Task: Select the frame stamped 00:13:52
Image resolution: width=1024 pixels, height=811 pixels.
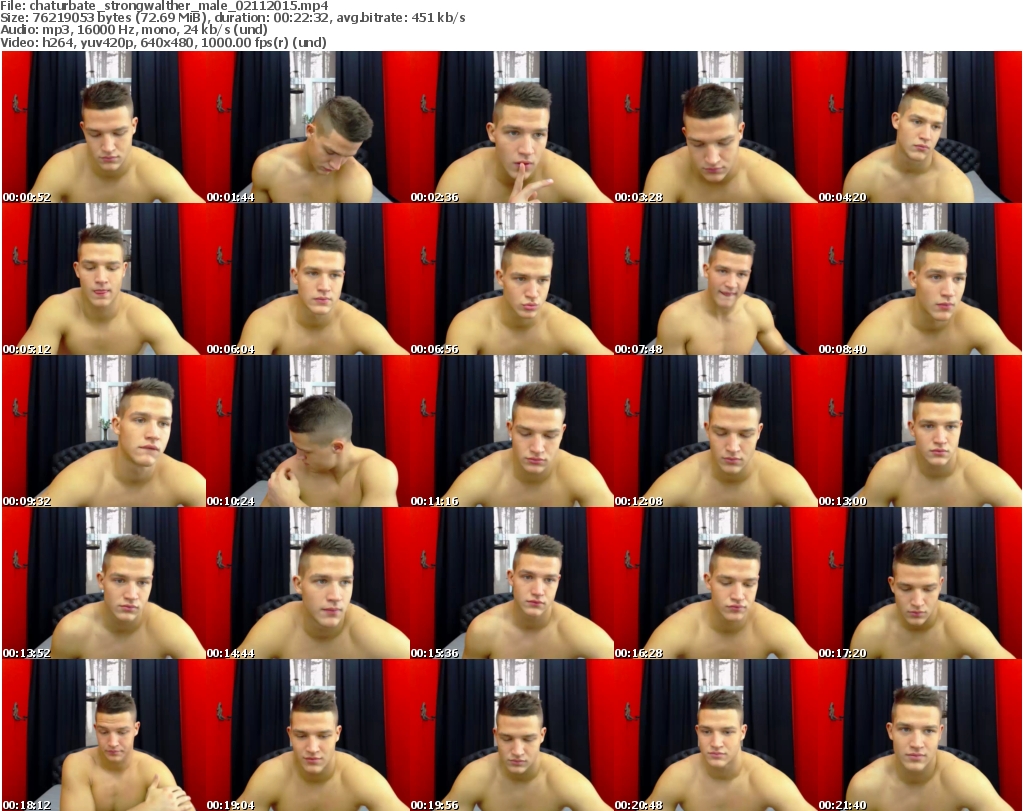Action: point(104,583)
